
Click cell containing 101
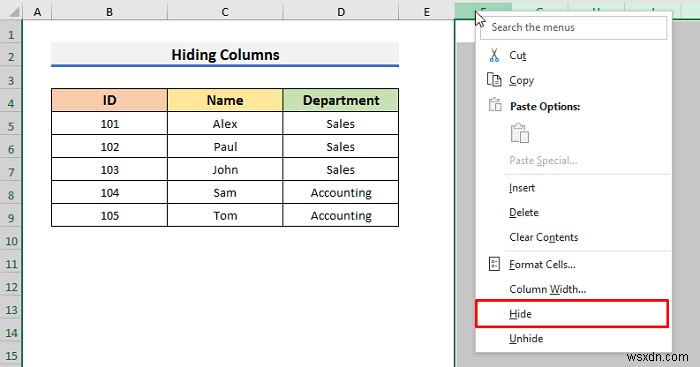coord(109,123)
